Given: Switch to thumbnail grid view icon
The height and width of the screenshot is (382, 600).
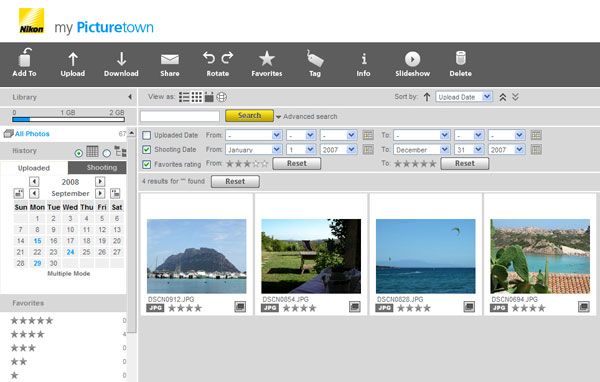Looking at the screenshot, I should 196,97.
